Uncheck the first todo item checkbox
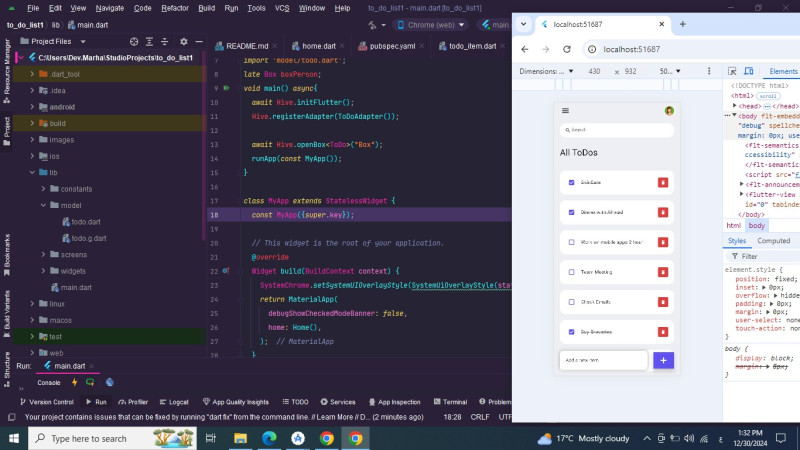800x450 pixels. [x=571, y=182]
